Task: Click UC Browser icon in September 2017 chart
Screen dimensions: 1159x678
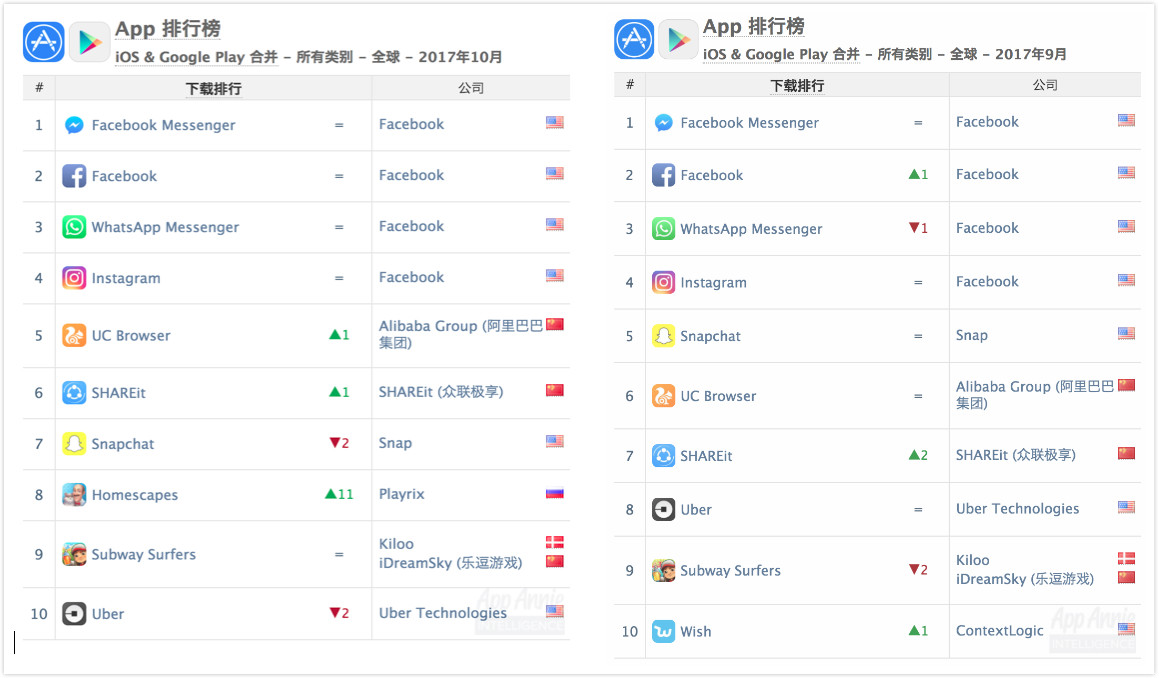Action: pos(664,396)
